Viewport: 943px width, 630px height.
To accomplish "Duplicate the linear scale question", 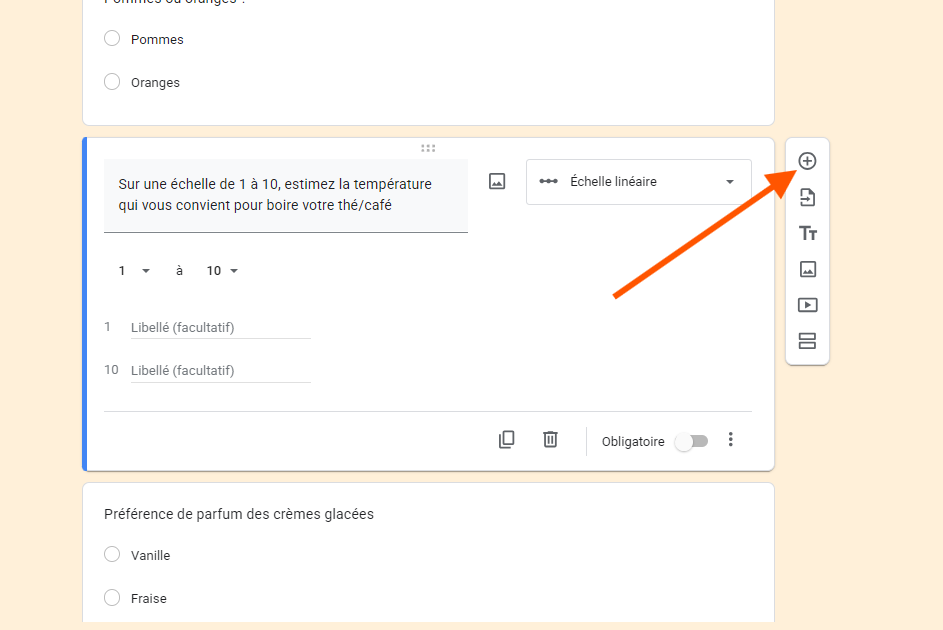I will click(506, 440).
